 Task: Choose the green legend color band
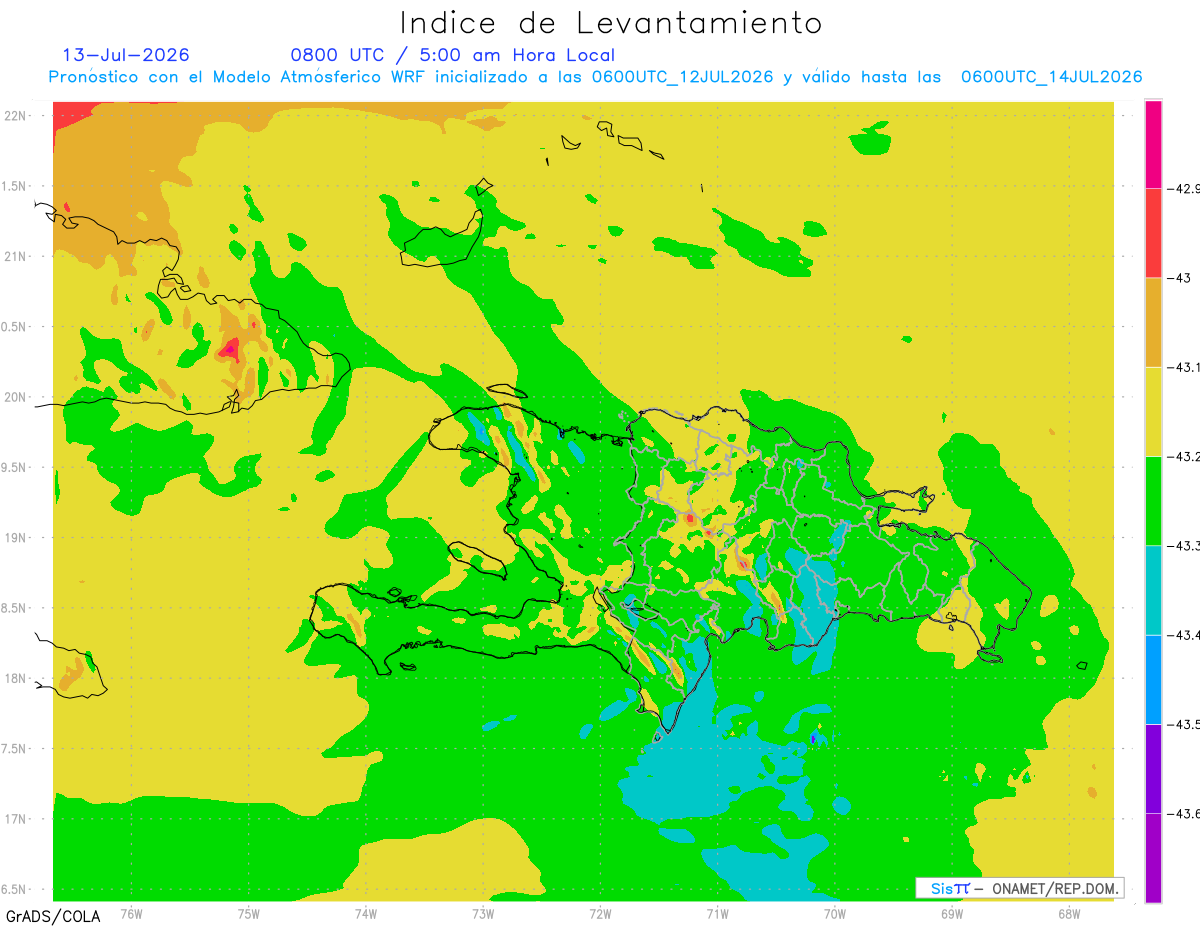(1153, 500)
